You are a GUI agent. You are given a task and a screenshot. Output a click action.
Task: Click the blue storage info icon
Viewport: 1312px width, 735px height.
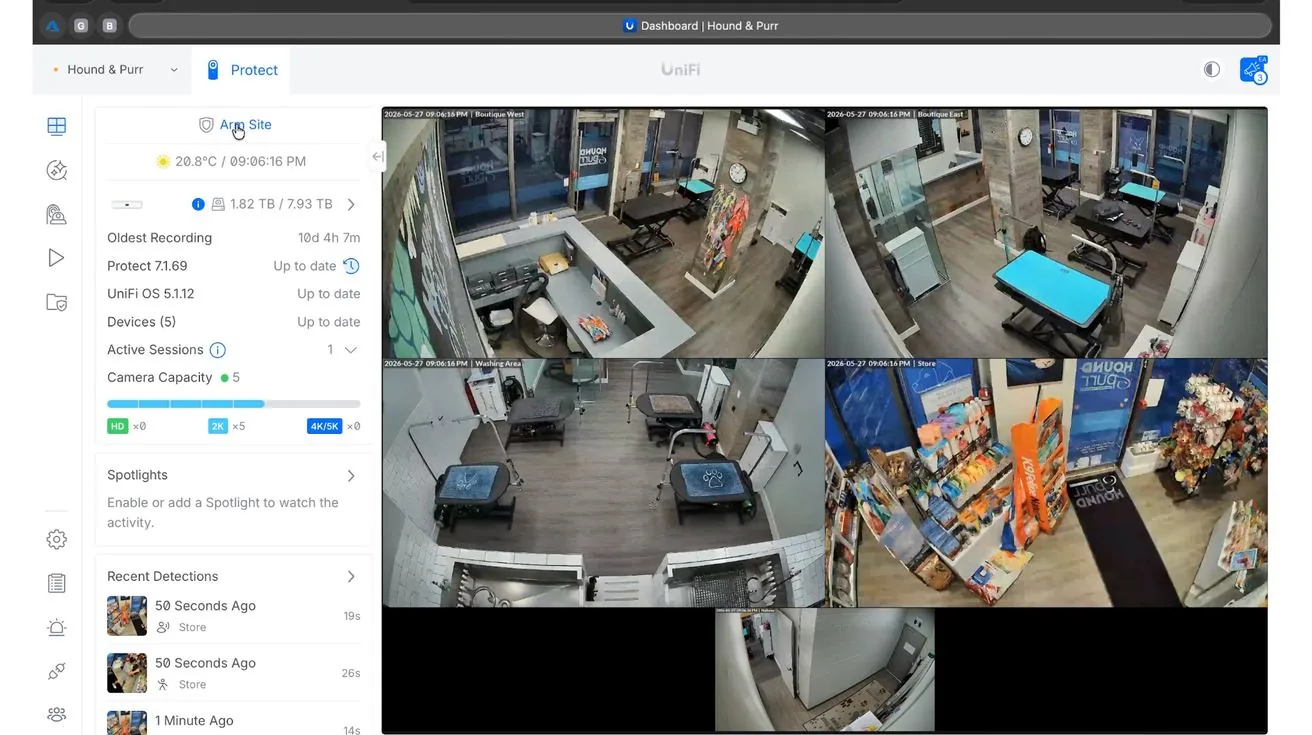[198, 204]
